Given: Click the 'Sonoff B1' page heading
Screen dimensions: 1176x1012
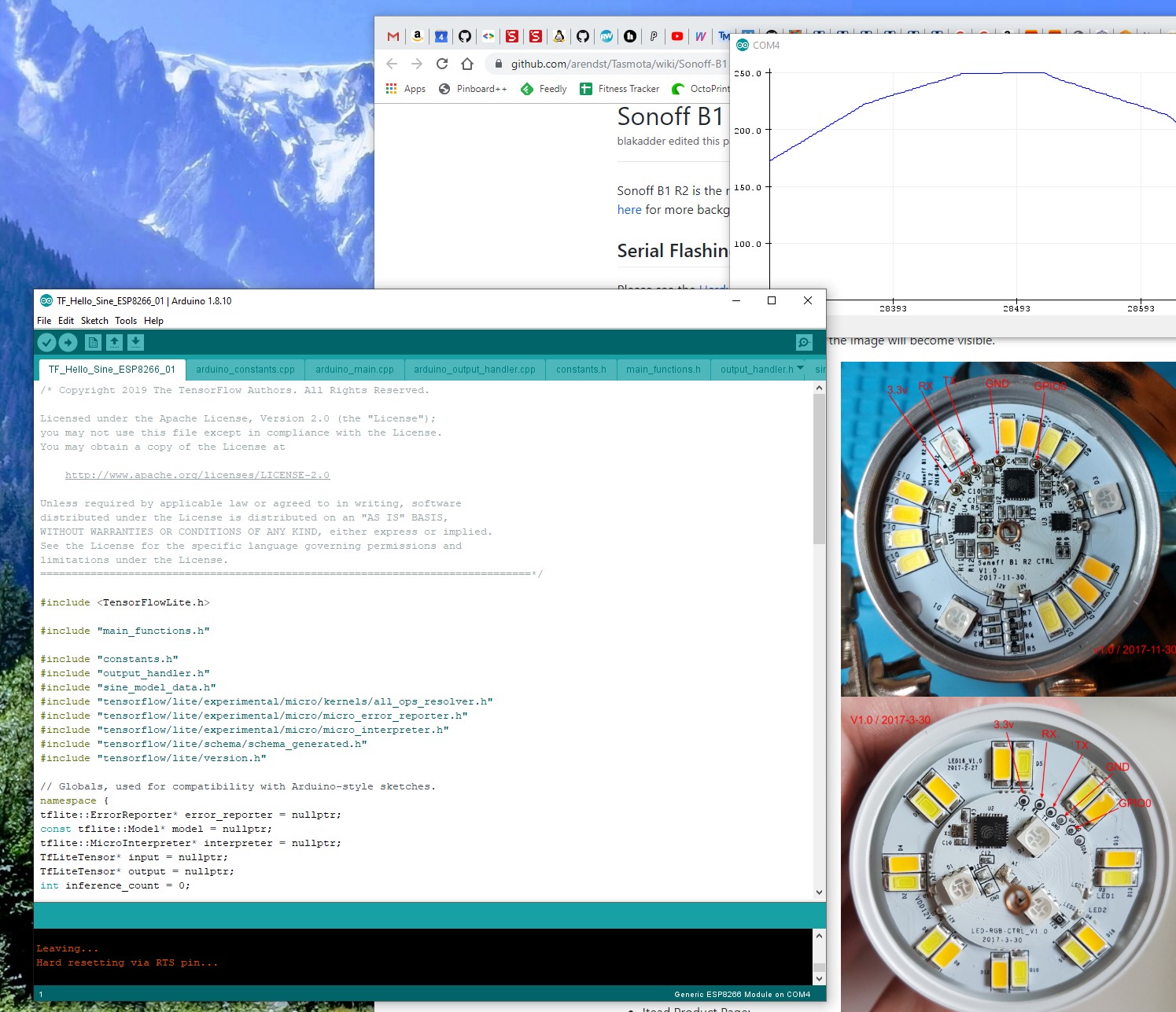Looking at the screenshot, I should coord(670,116).
